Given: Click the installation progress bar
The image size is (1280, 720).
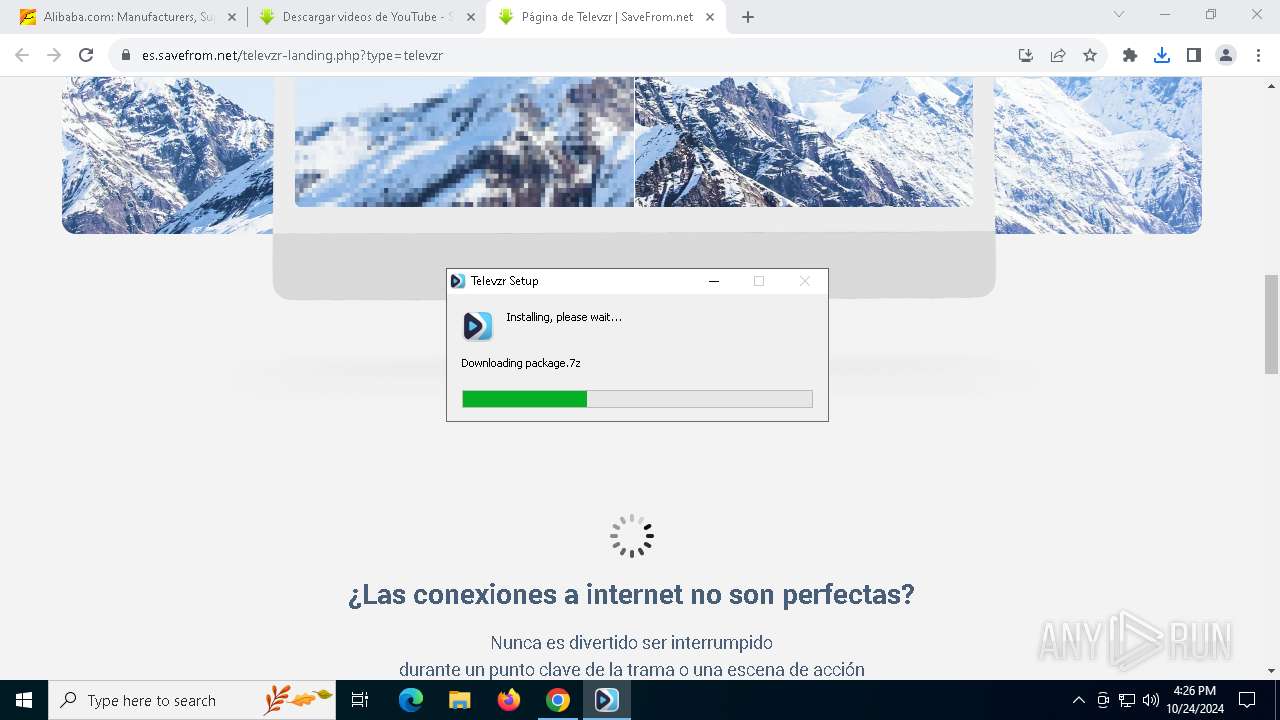Looking at the screenshot, I should (637, 399).
